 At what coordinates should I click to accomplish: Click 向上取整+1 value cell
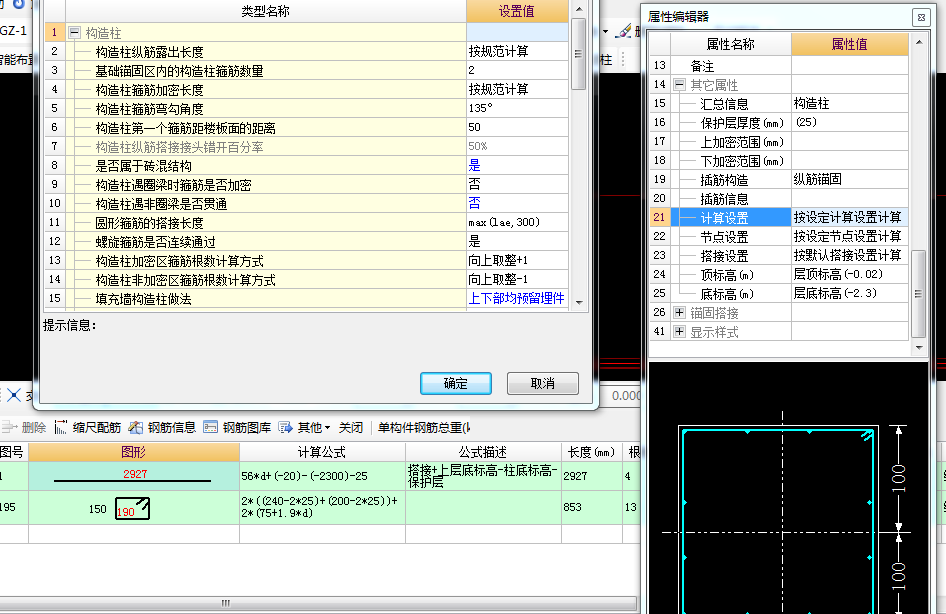517,261
